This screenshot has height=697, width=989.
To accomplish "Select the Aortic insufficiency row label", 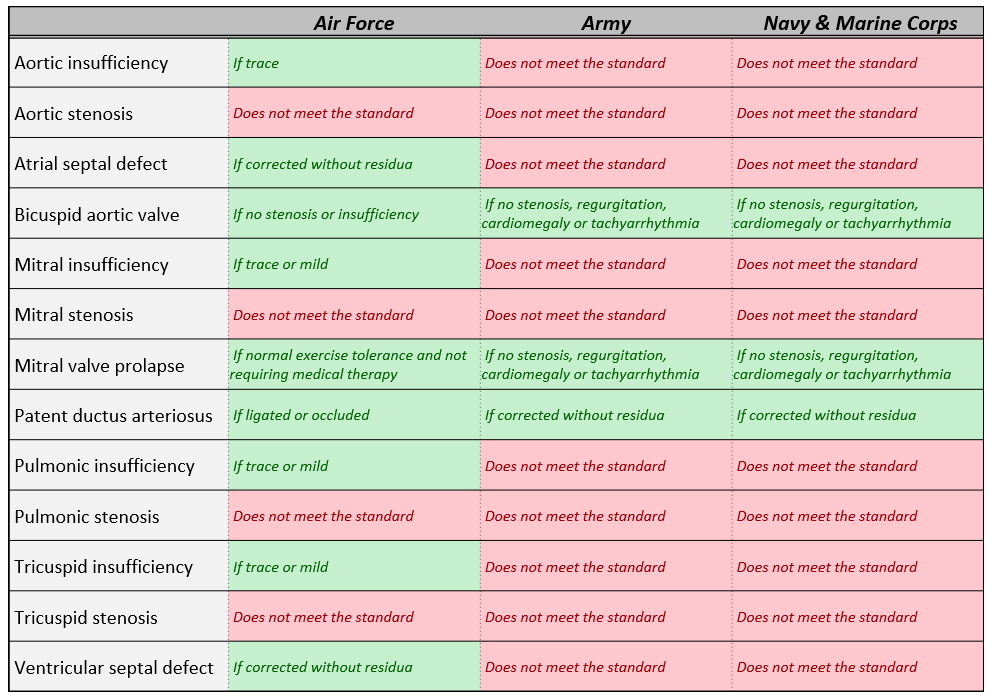I will (91, 63).
